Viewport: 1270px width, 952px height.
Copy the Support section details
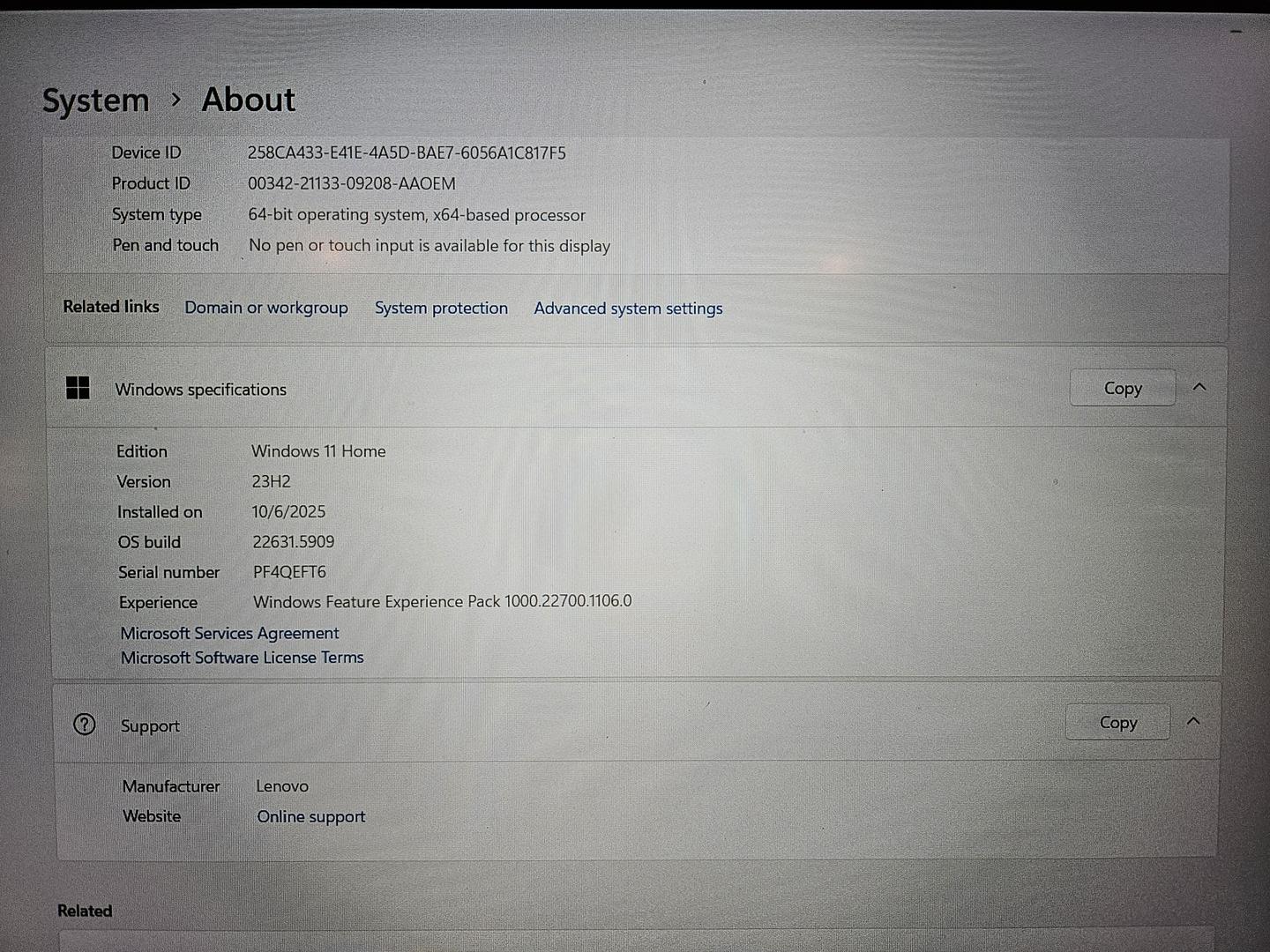point(1117,722)
